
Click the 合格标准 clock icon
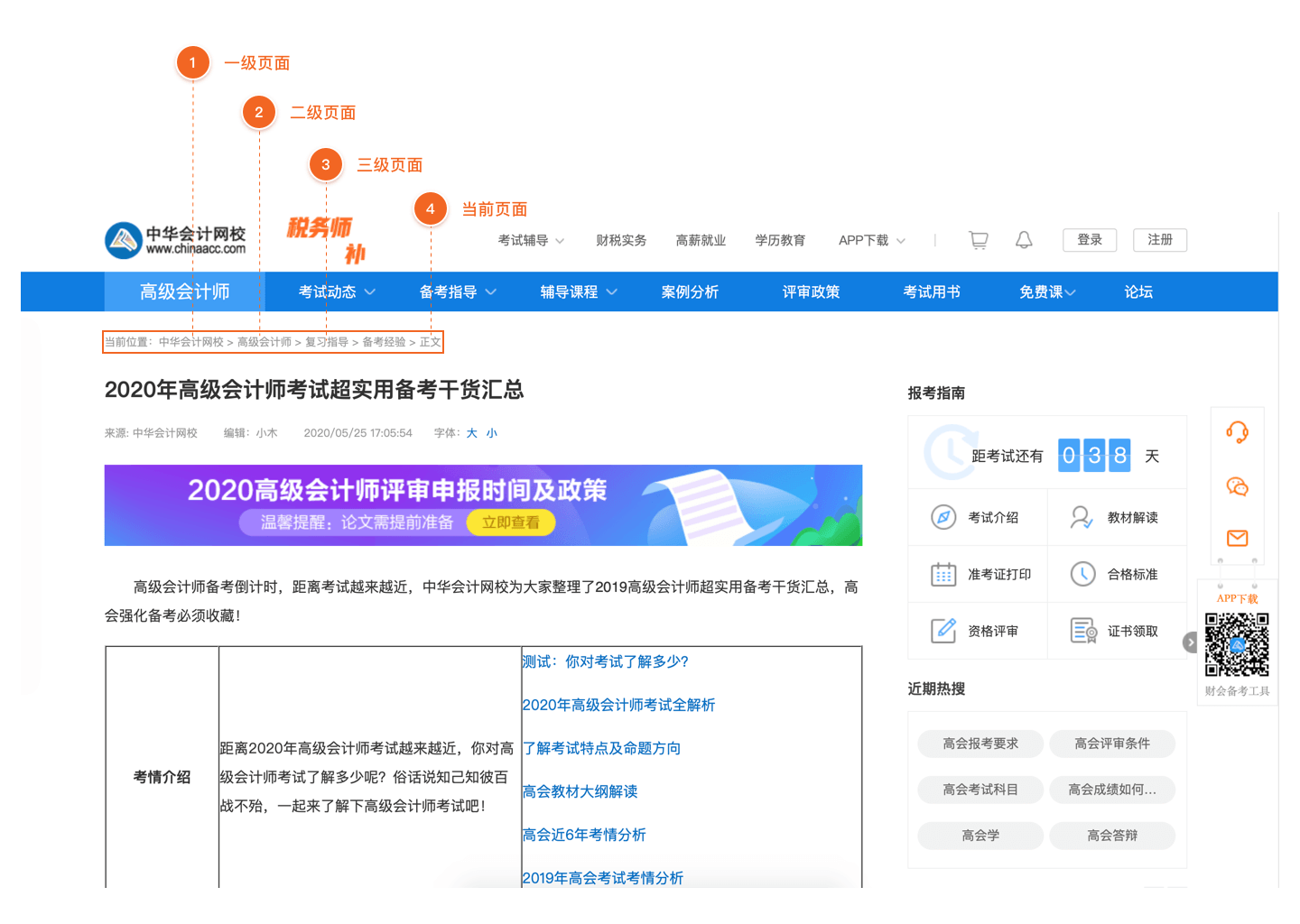pos(1082,574)
